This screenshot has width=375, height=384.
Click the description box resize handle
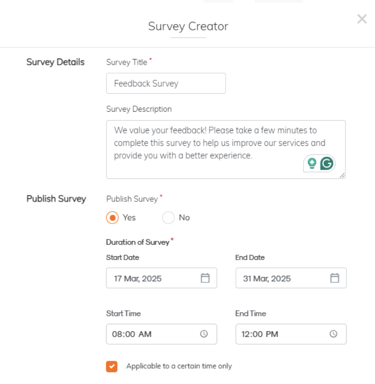click(x=342, y=175)
